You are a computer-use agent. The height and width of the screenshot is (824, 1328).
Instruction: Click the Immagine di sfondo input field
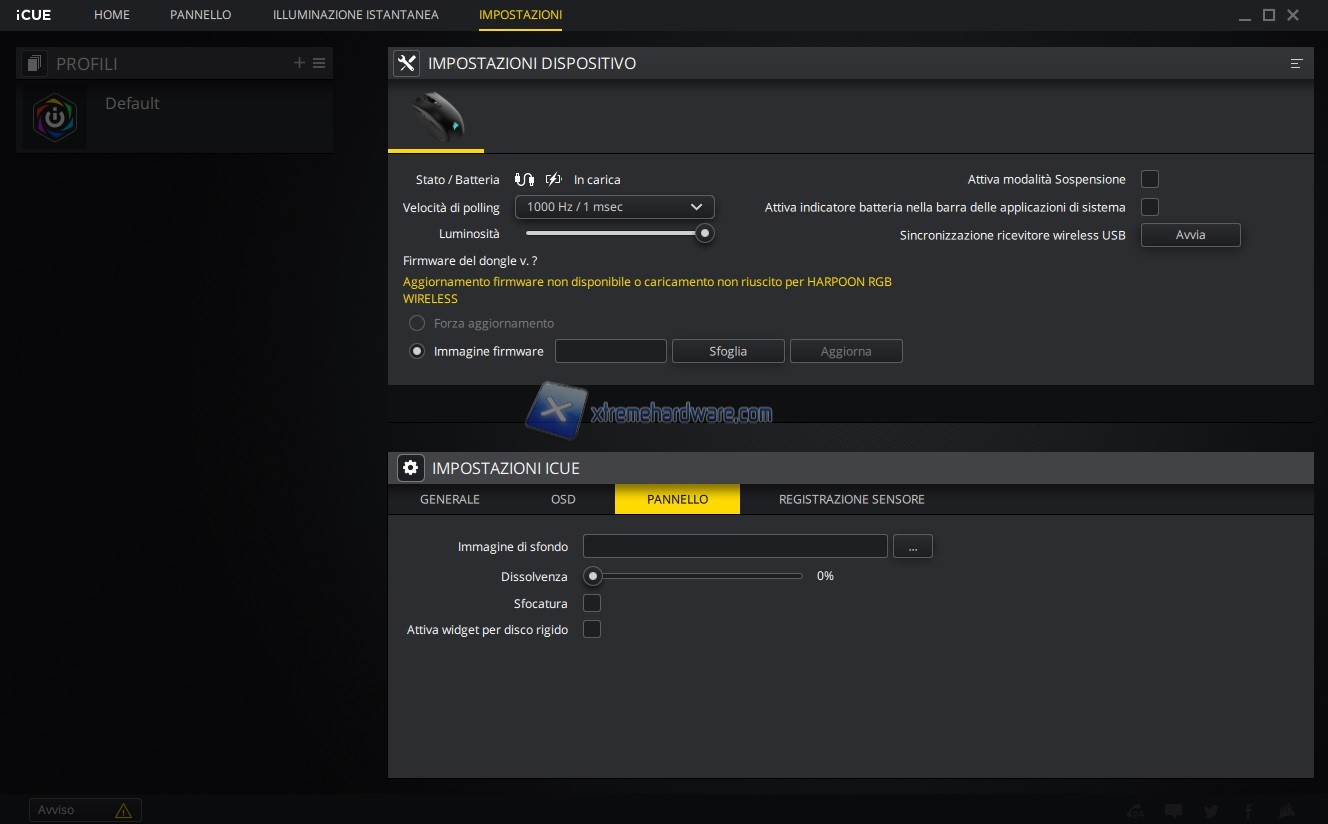coord(734,546)
